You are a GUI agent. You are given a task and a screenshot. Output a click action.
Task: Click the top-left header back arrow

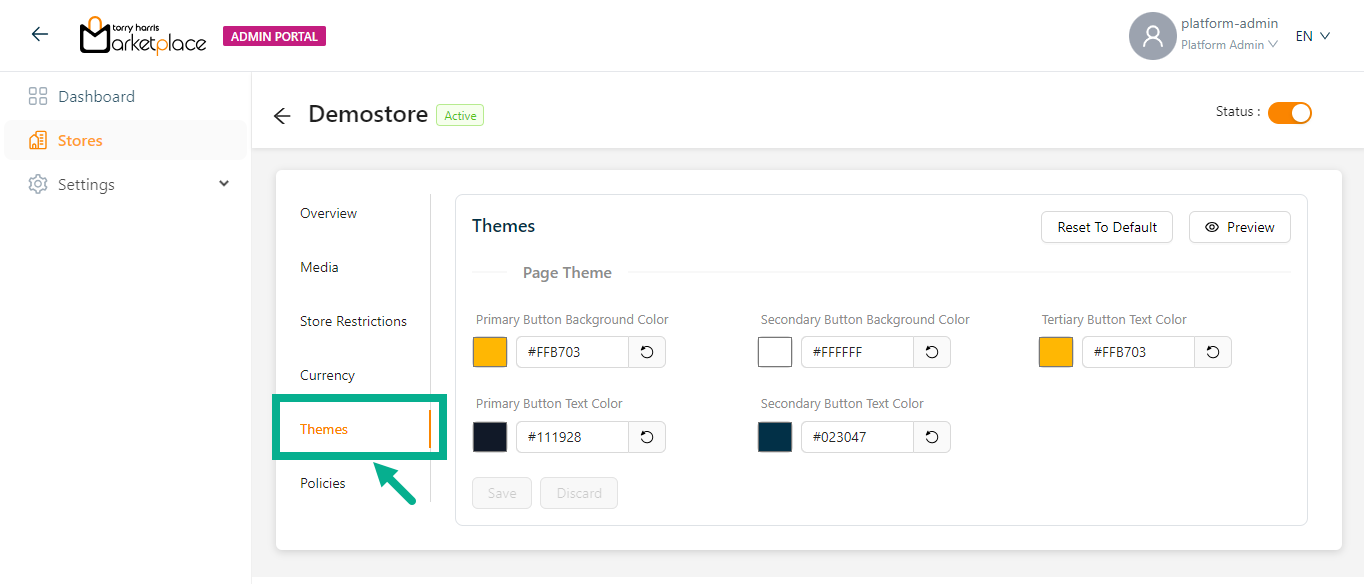(x=39, y=35)
